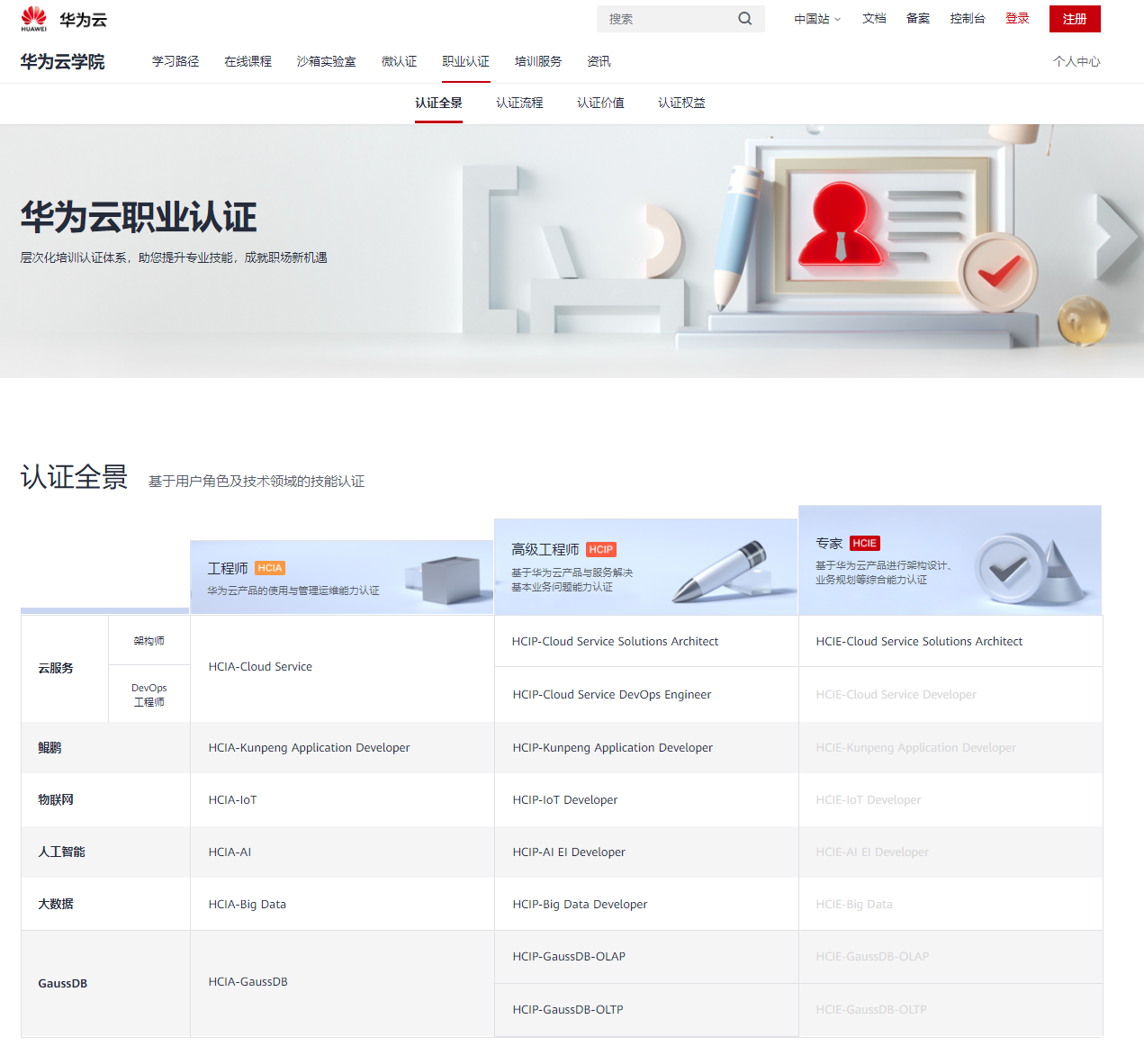Viewport: 1144px width, 1064px height.
Task: Open HCIA-IoT certification
Action: 232,800
